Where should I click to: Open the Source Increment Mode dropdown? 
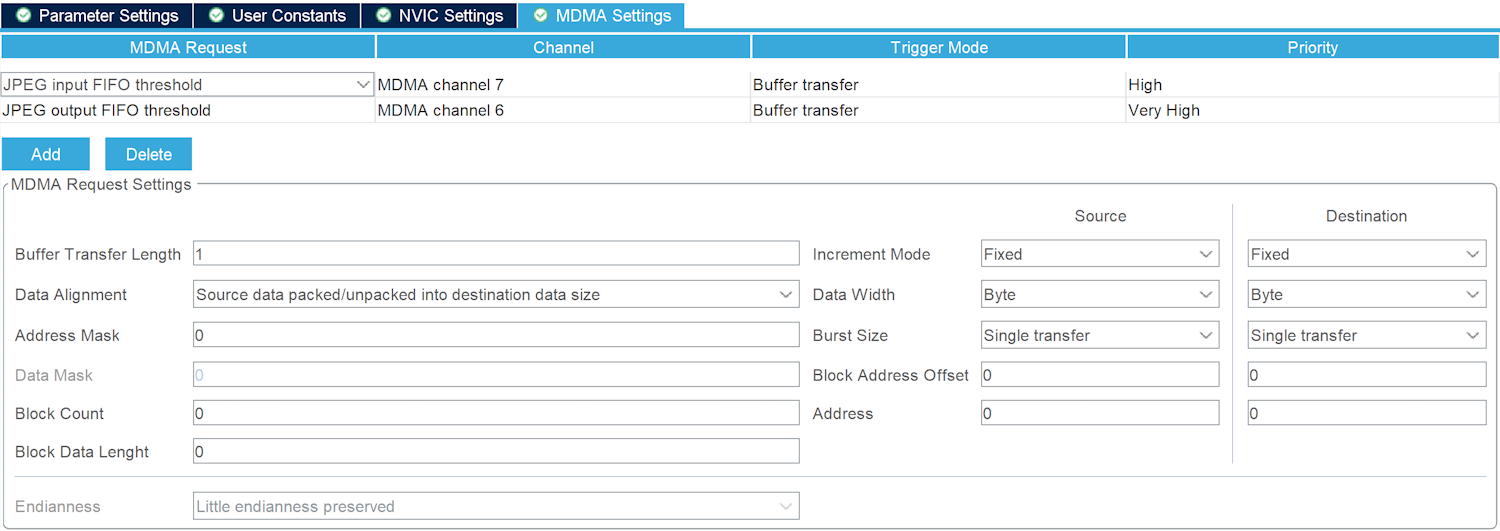tap(1099, 254)
